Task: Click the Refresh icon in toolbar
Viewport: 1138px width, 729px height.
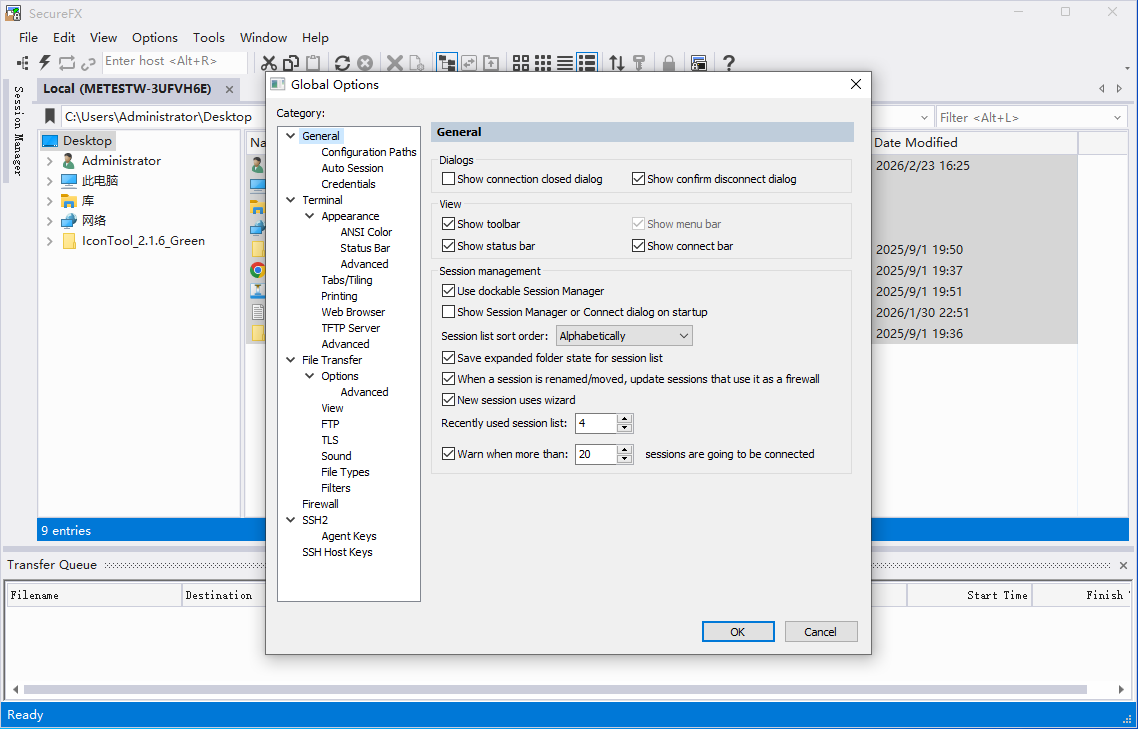Action: pos(342,63)
